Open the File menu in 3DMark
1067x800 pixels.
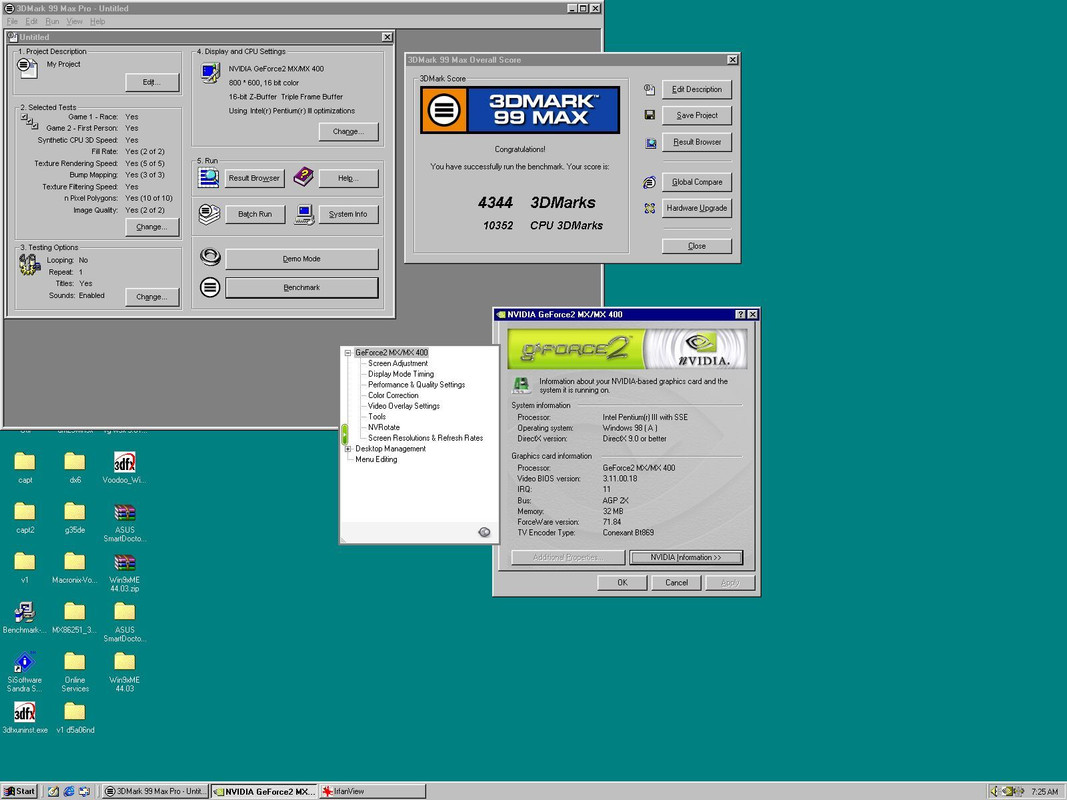click(x=12, y=21)
